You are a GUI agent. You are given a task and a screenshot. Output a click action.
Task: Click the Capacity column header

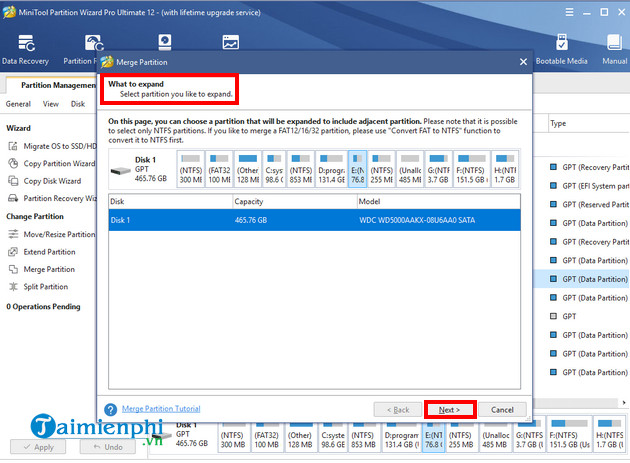tap(295, 202)
